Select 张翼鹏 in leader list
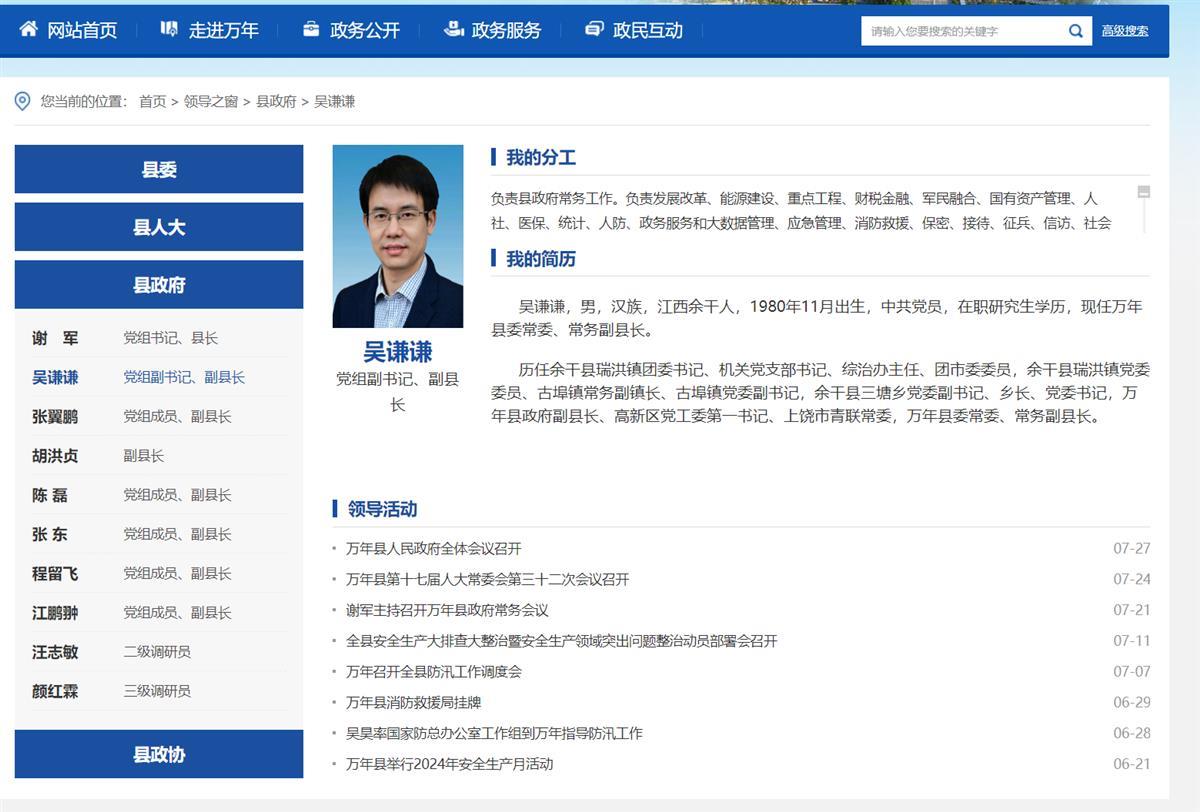Screen dimensions: 1200x812 (55, 416)
